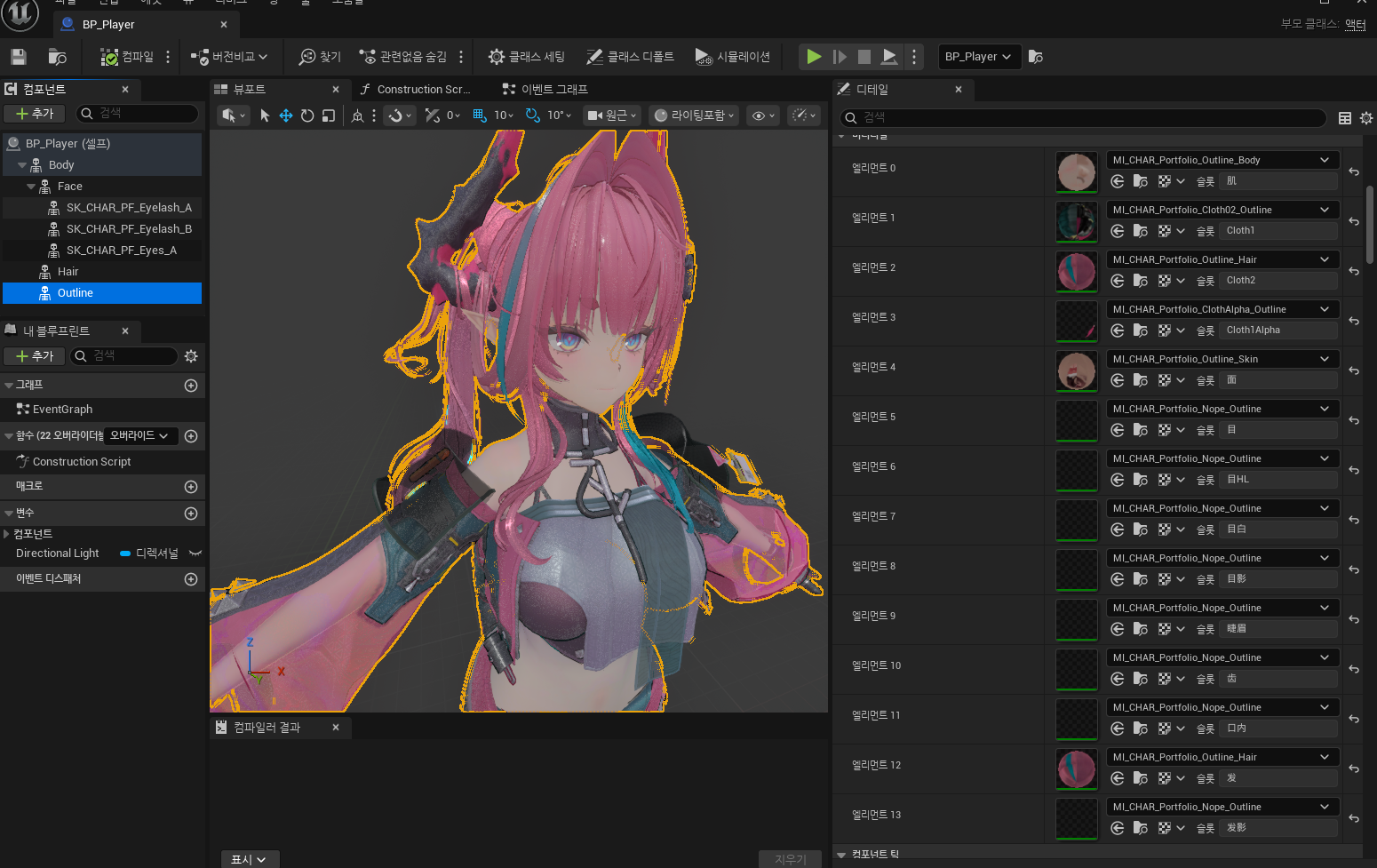Click the Details panel search field
1377x868 pixels.
click(x=1083, y=118)
